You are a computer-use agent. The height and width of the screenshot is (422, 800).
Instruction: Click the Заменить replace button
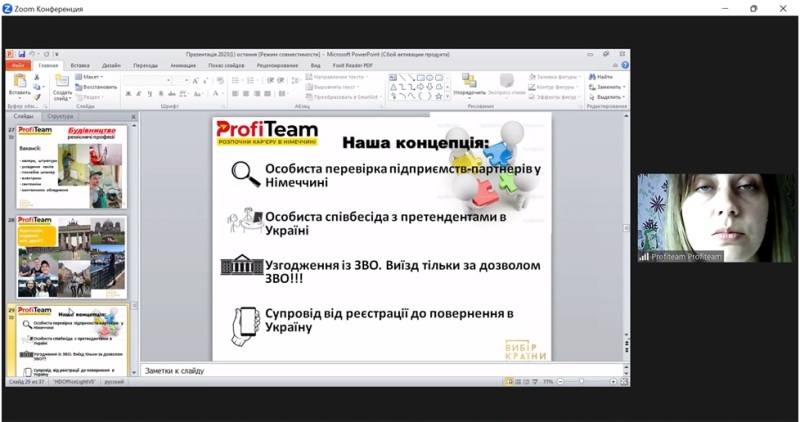(607, 87)
